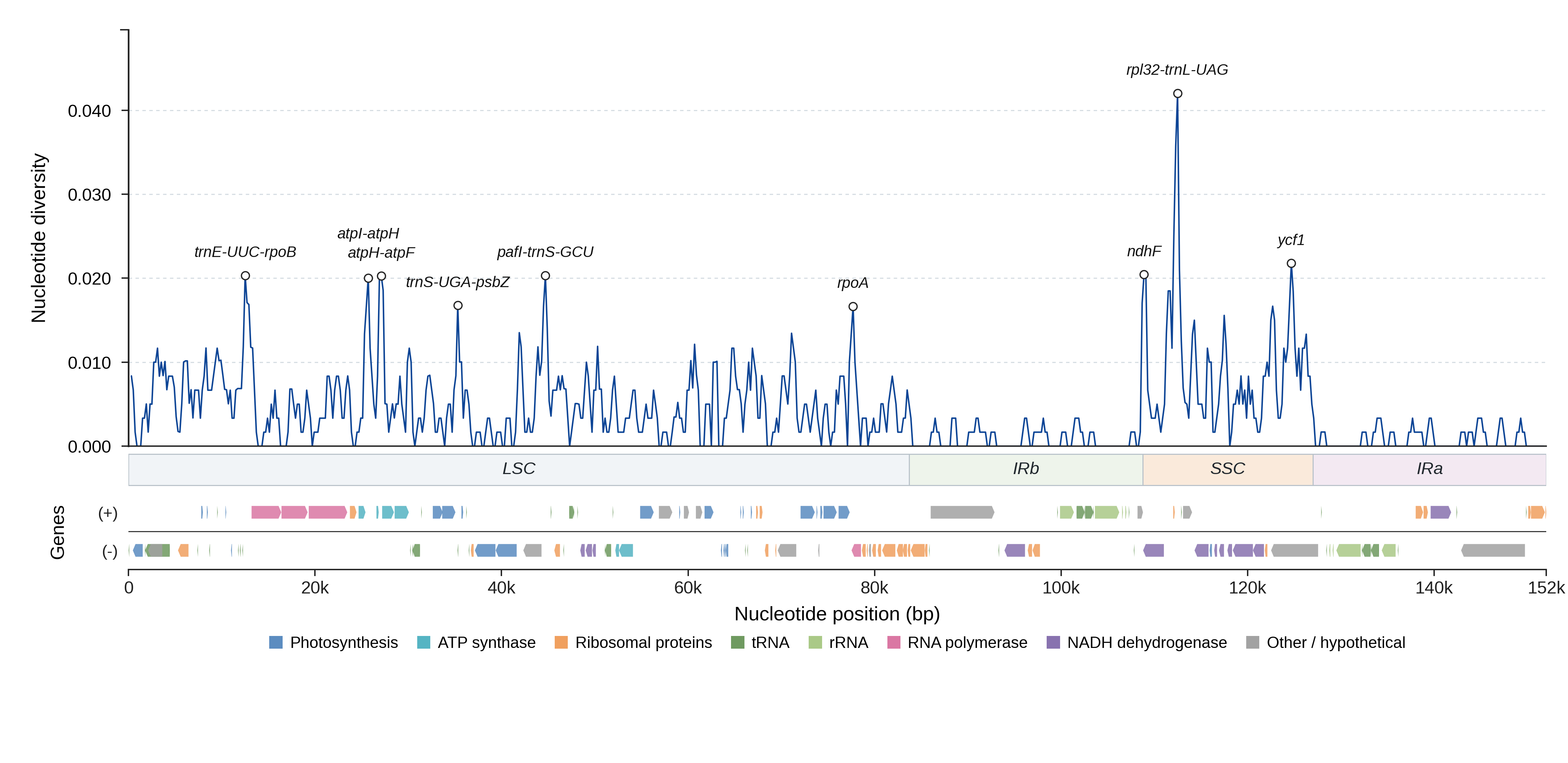This screenshot has width=1568, height=763.
Task: Click the (+) strand label
Action: coord(108,513)
